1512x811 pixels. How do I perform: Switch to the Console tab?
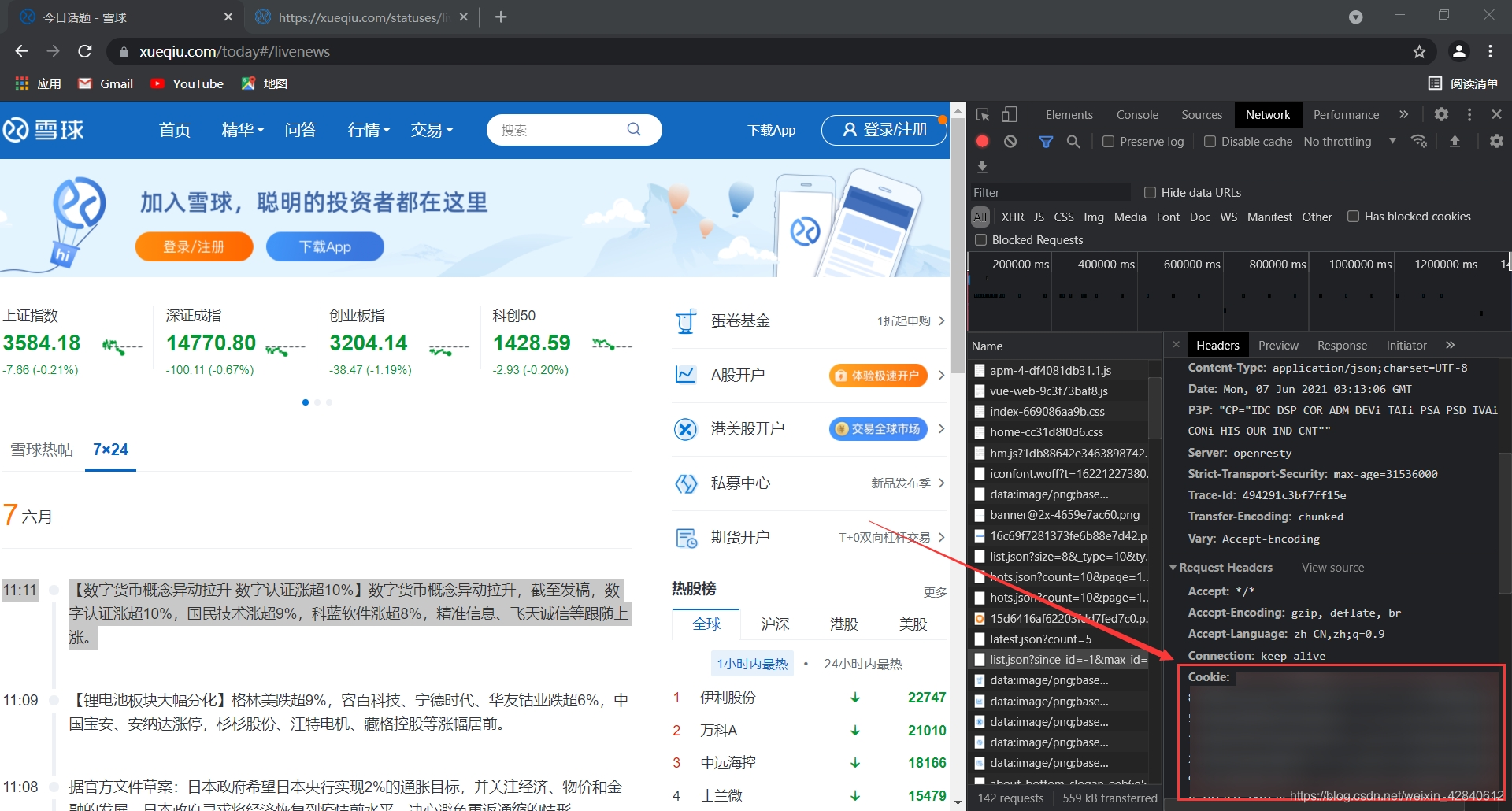1137,115
